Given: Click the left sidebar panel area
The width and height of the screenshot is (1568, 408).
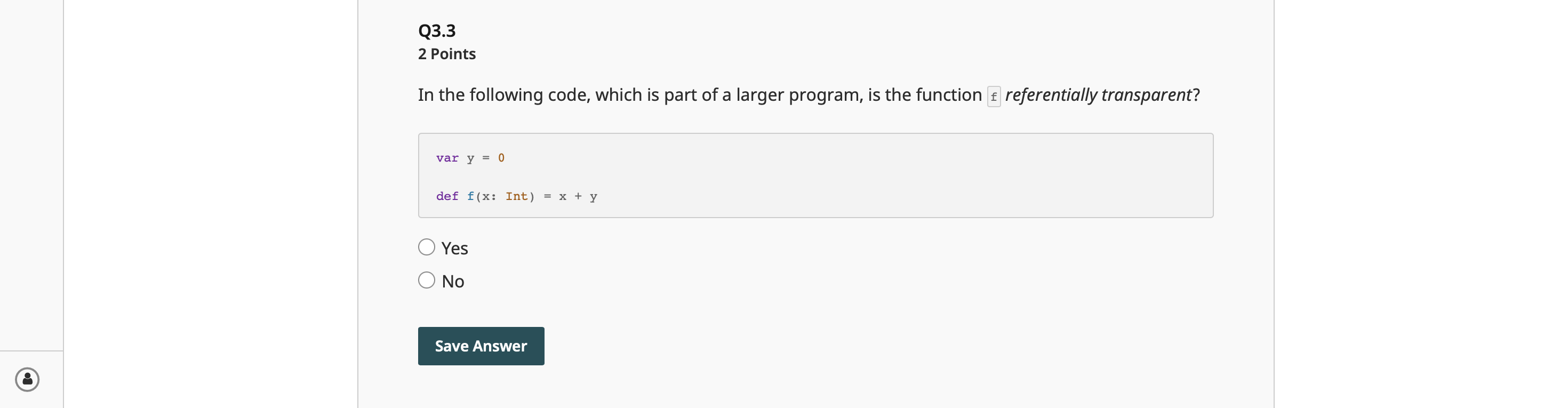Looking at the screenshot, I should [x=30, y=183].
